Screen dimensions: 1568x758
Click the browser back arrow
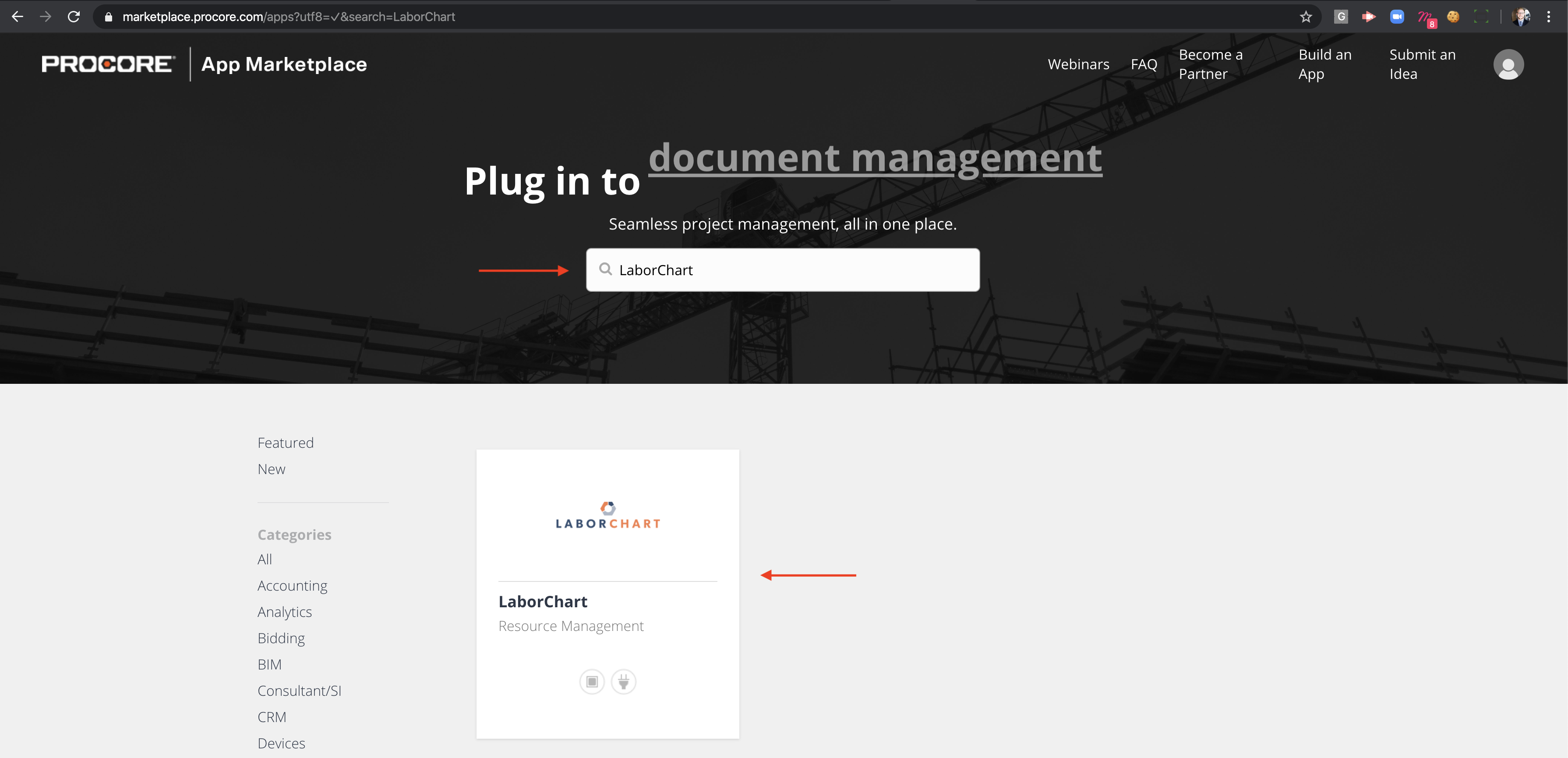pyautogui.click(x=18, y=17)
